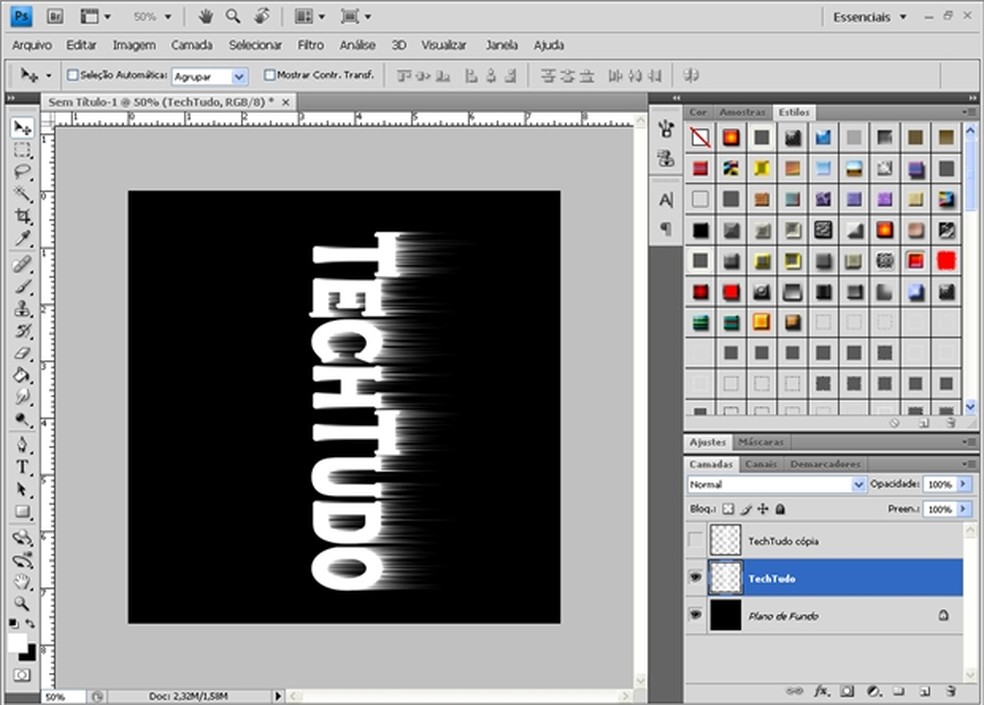Select the Eyedropper tool

tap(22, 238)
